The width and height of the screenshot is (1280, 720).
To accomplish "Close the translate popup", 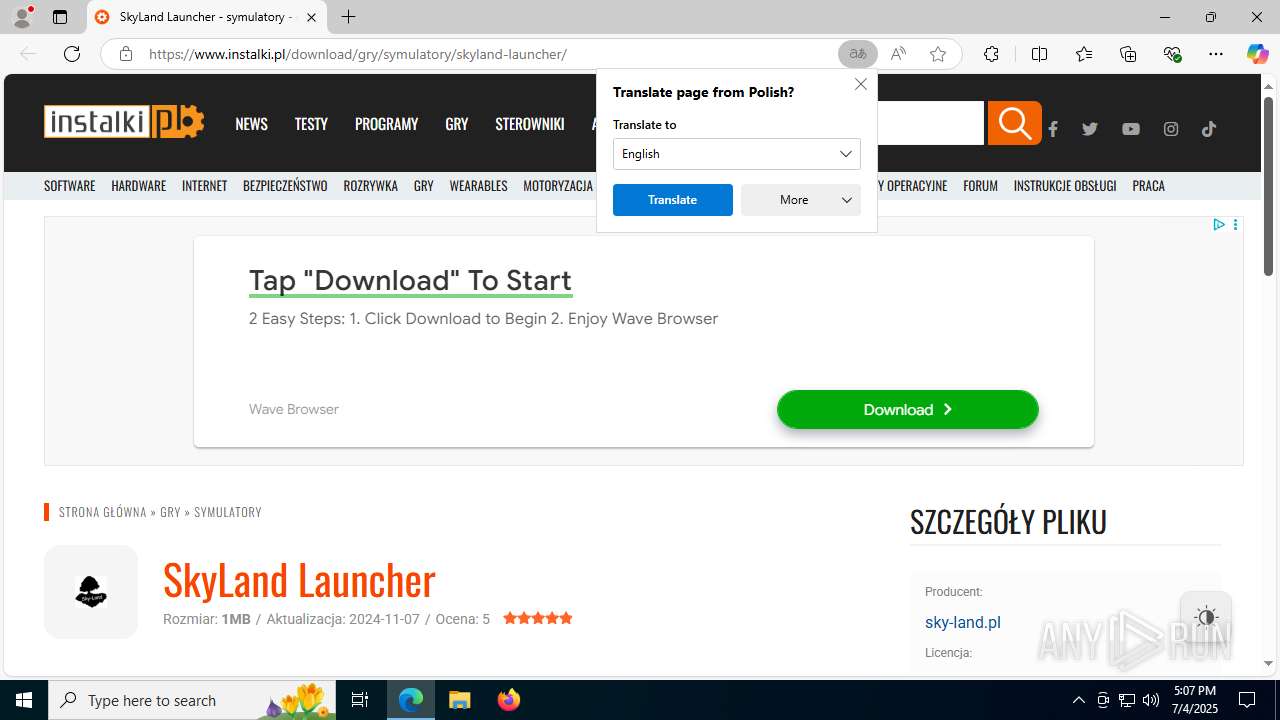I will pyautogui.click(x=861, y=84).
